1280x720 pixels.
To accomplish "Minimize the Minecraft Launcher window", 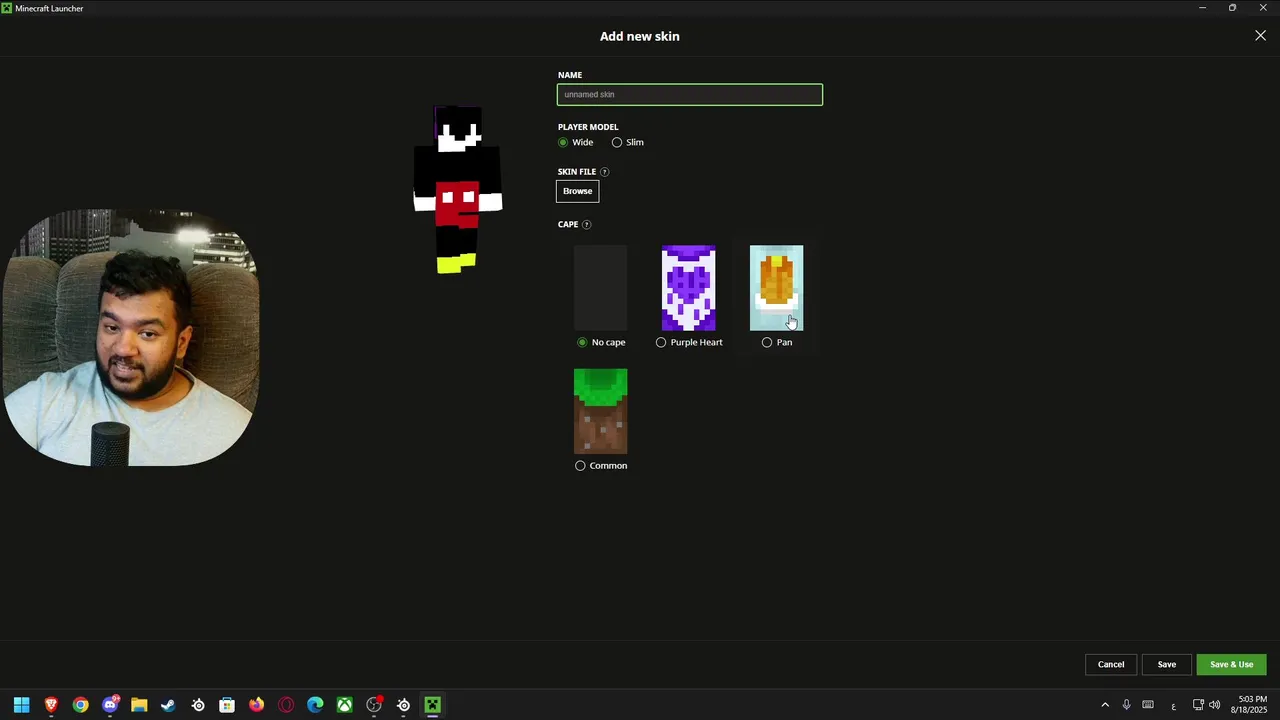I will coord(1202,8).
